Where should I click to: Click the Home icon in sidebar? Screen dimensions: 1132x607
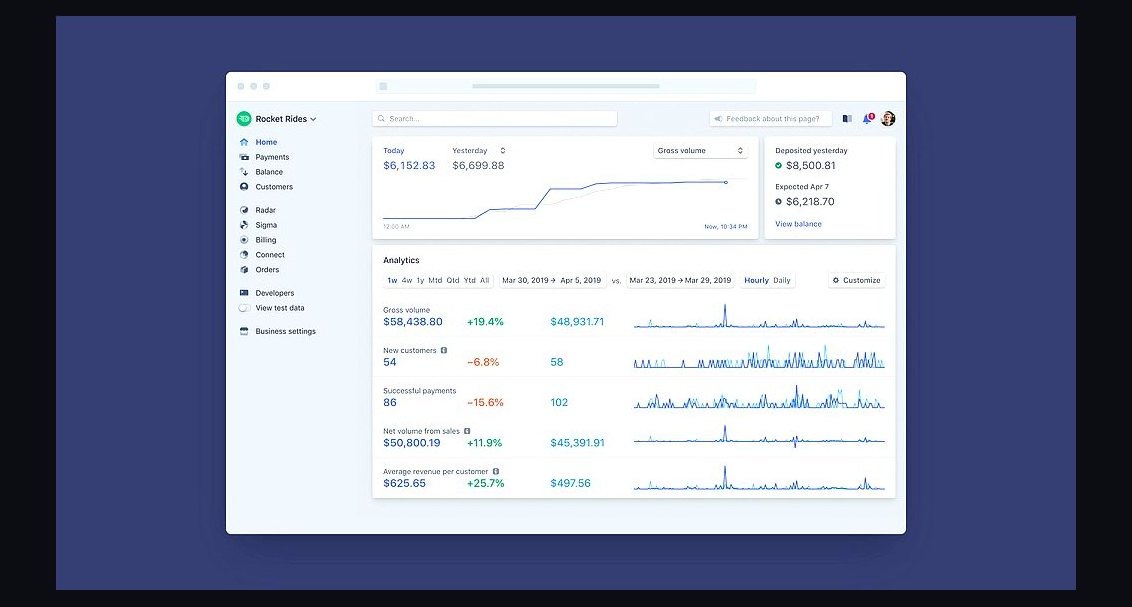[244, 142]
